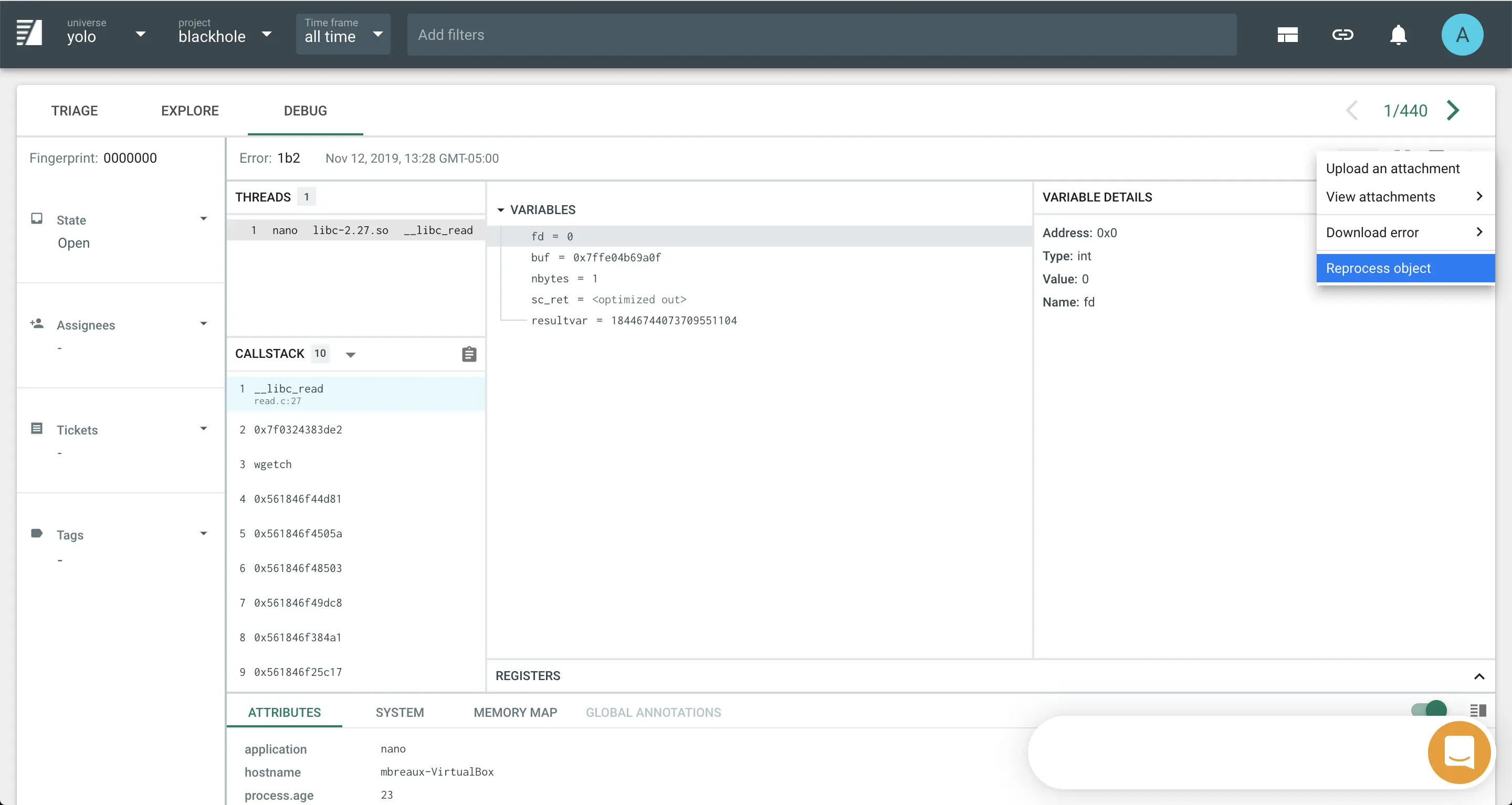This screenshot has width=1512, height=805.
Task: Collapse the REGISTERS panel chevron
Action: coord(1479,676)
